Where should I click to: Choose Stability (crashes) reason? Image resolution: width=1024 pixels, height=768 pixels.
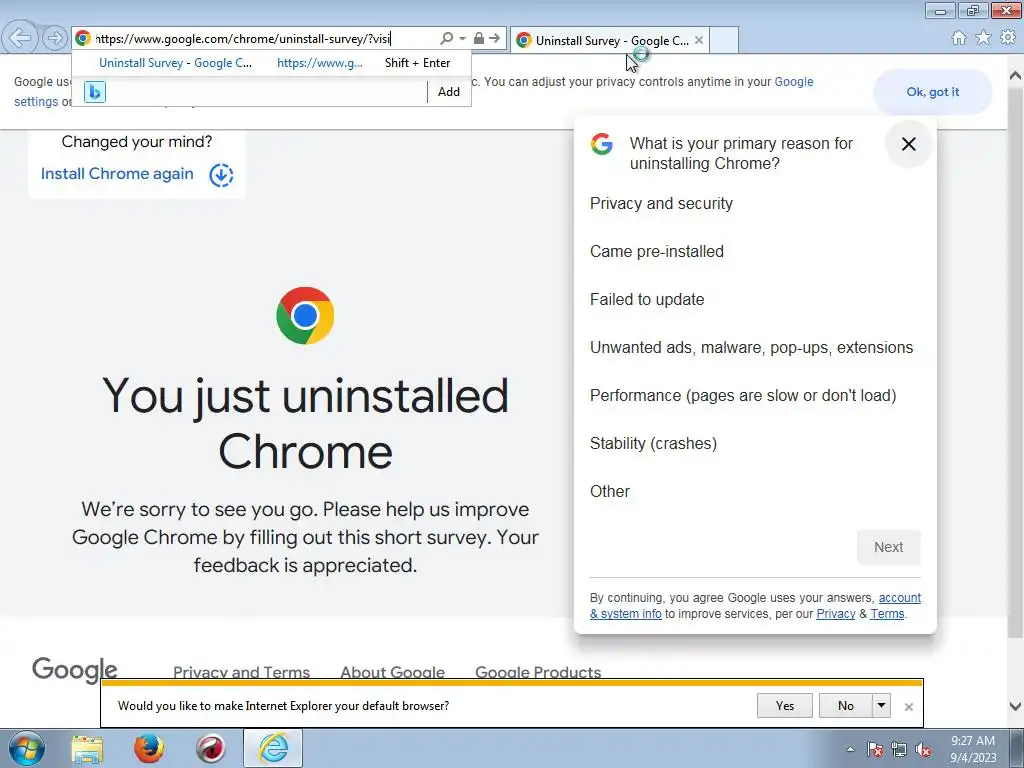coord(653,443)
